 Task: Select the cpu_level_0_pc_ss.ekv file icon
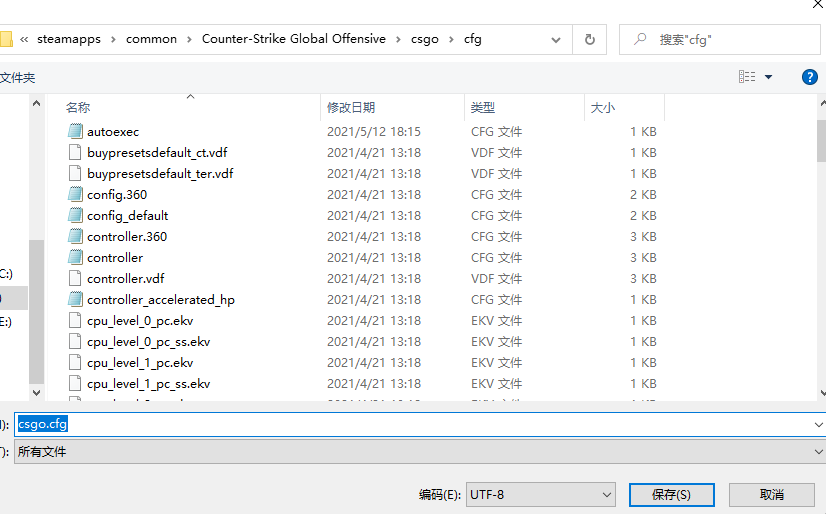click(x=75, y=342)
